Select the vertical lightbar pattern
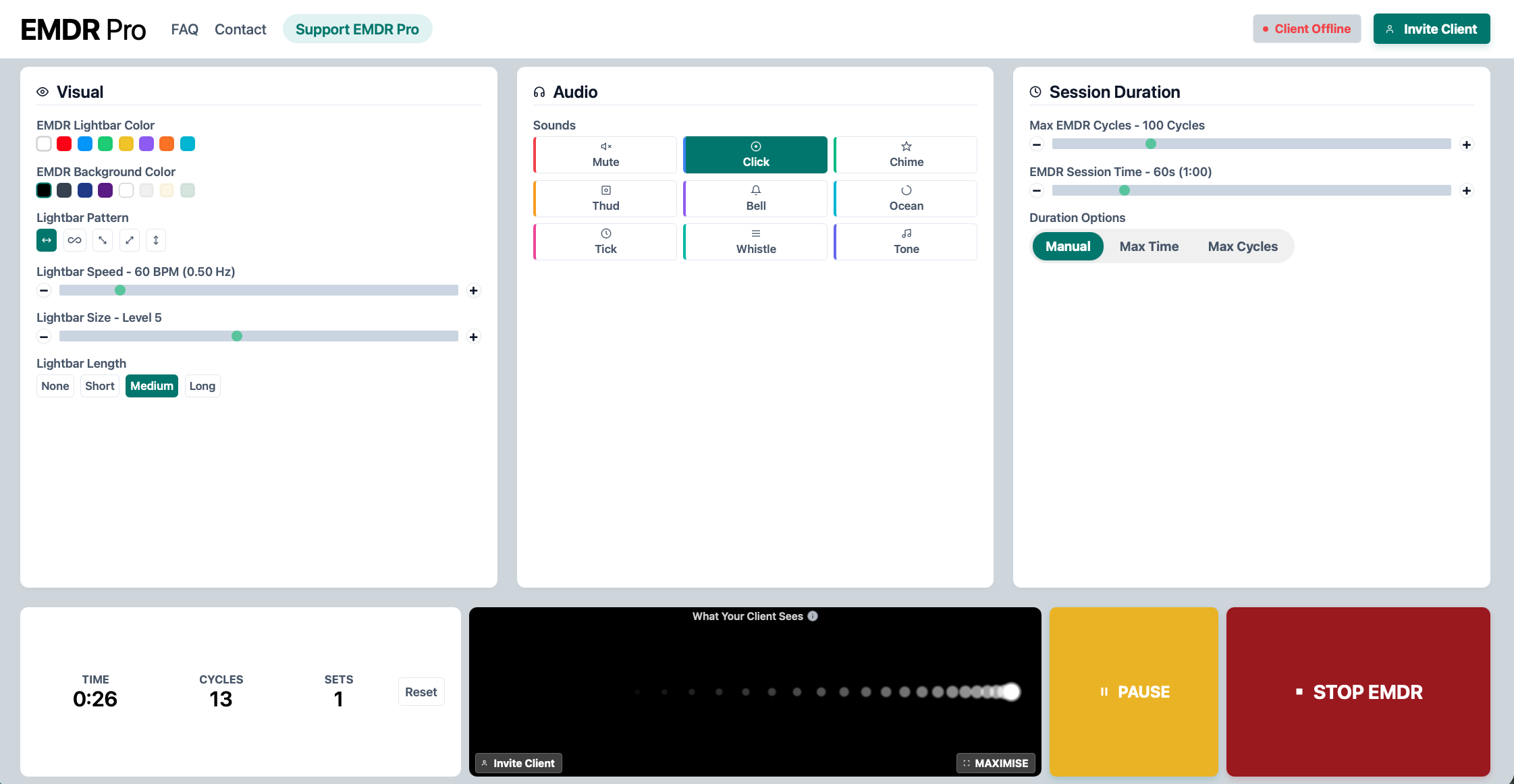This screenshot has width=1514, height=784. pyautogui.click(x=156, y=240)
